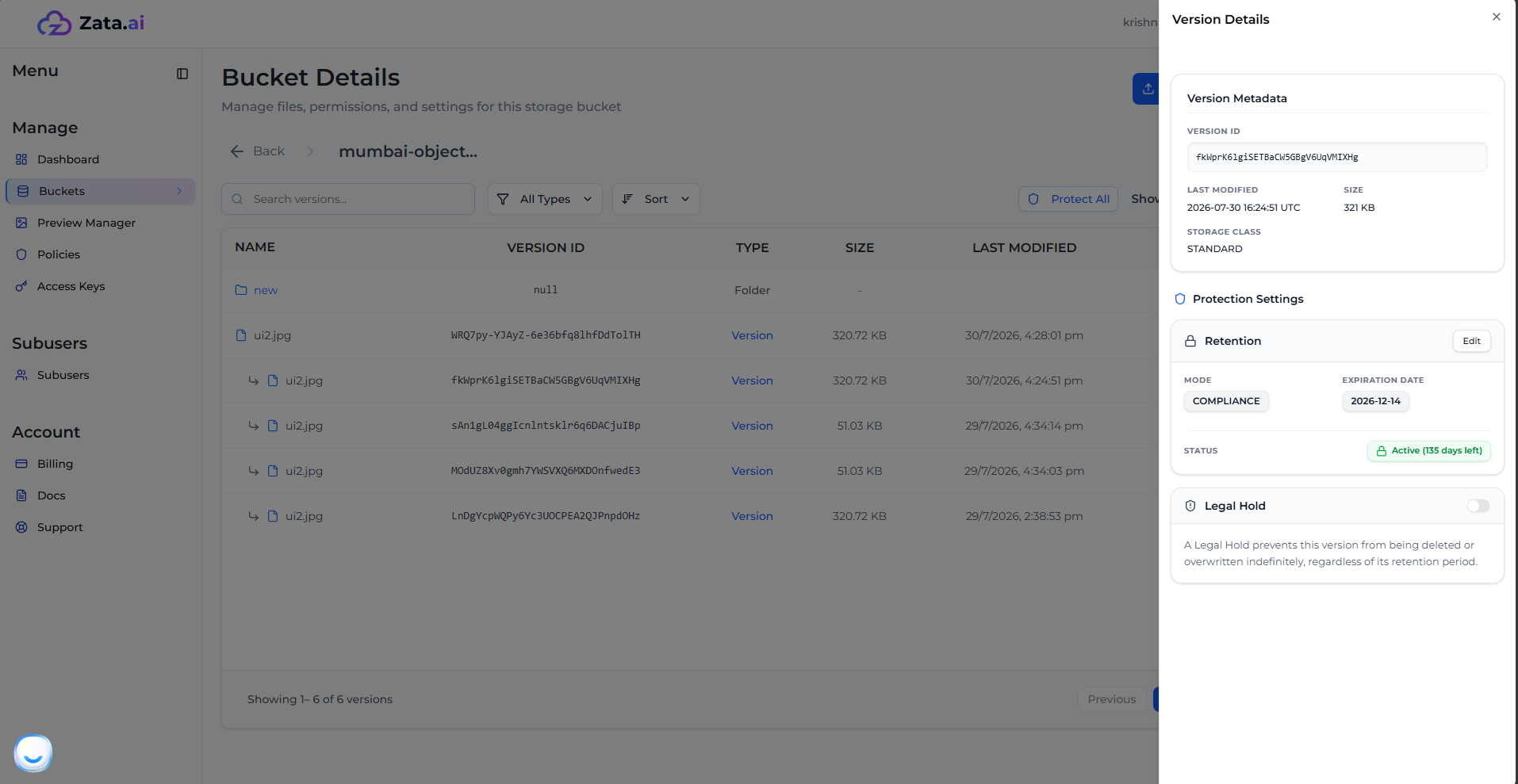Click the Policies shield icon
This screenshot has height=784, width=1518.
click(21, 254)
